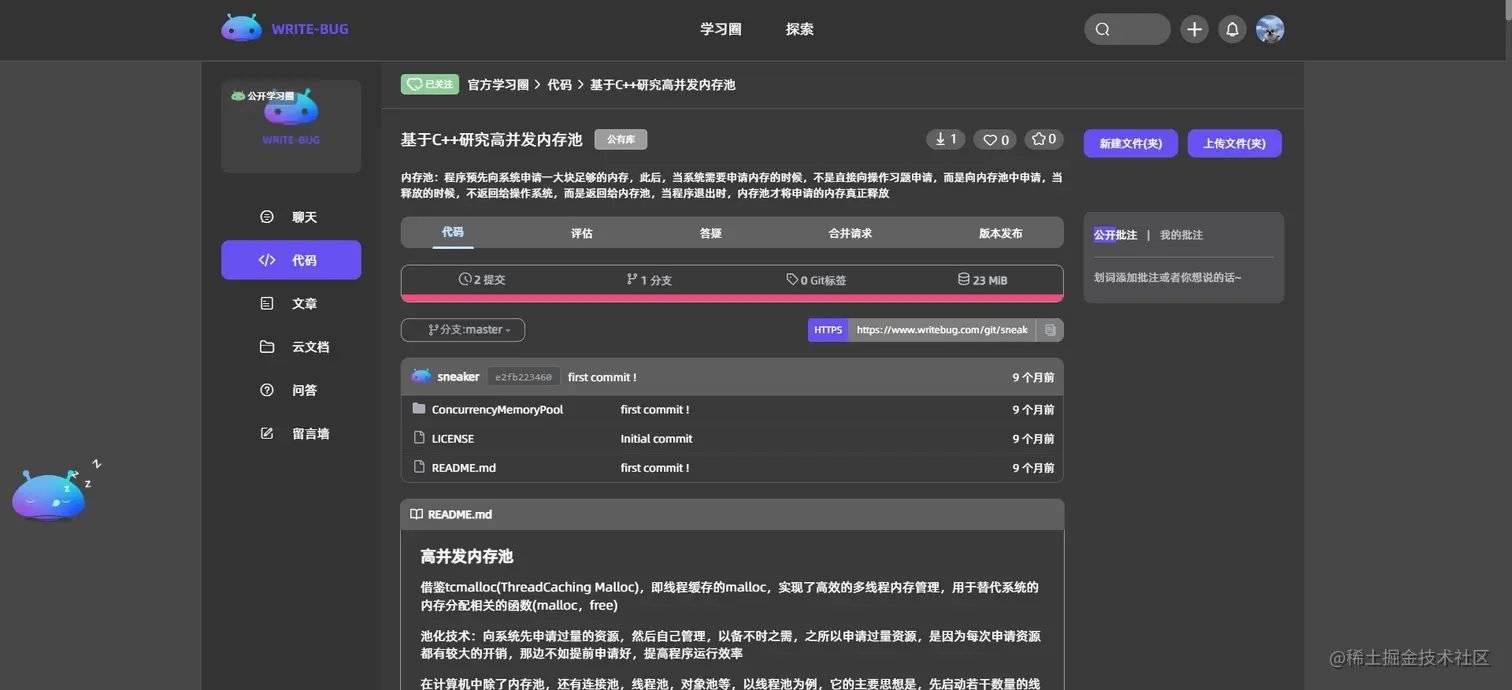Click 上传文件(夹) button
The width and height of the screenshot is (1512, 690).
pyautogui.click(x=1235, y=143)
